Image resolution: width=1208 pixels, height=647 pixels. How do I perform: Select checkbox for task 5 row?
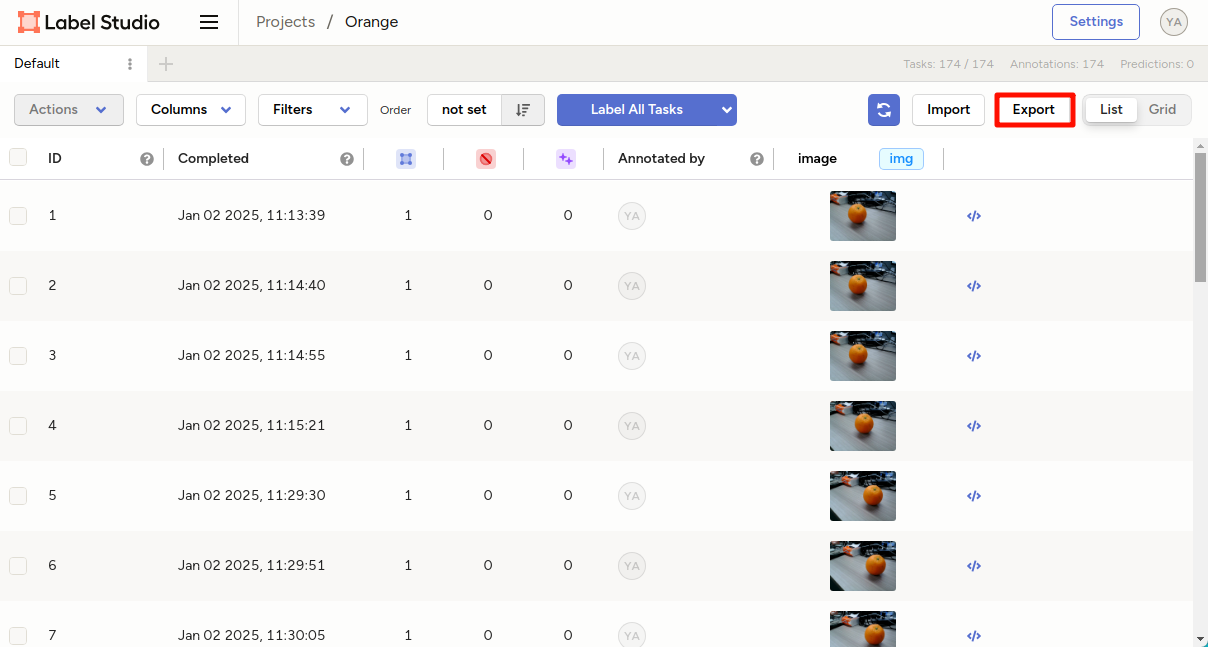point(18,496)
